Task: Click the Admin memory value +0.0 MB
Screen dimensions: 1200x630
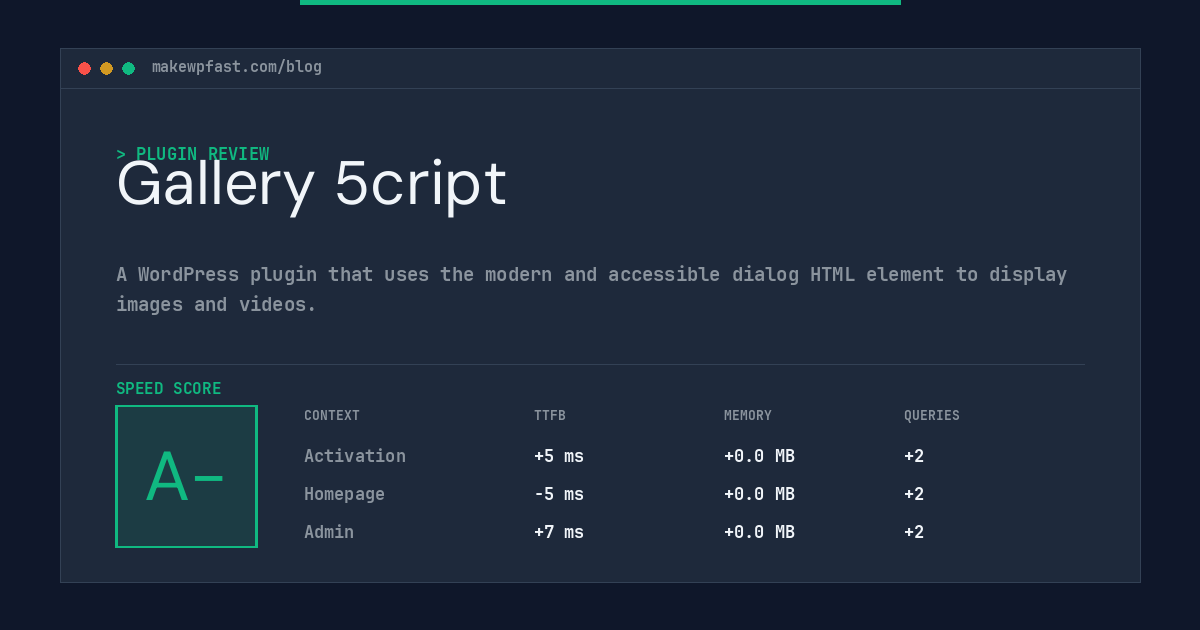Action: point(759,532)
